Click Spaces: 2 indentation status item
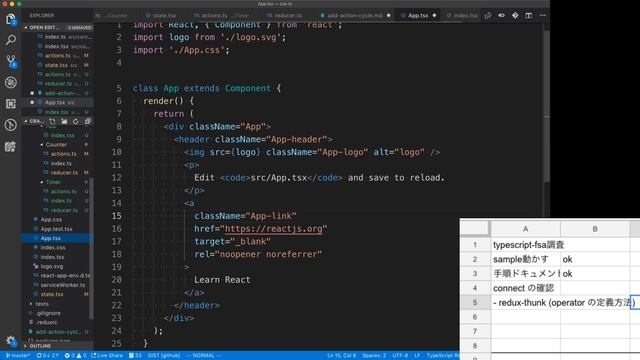The image size is (640, 360). pyautogui.click(x=374, y=356)
